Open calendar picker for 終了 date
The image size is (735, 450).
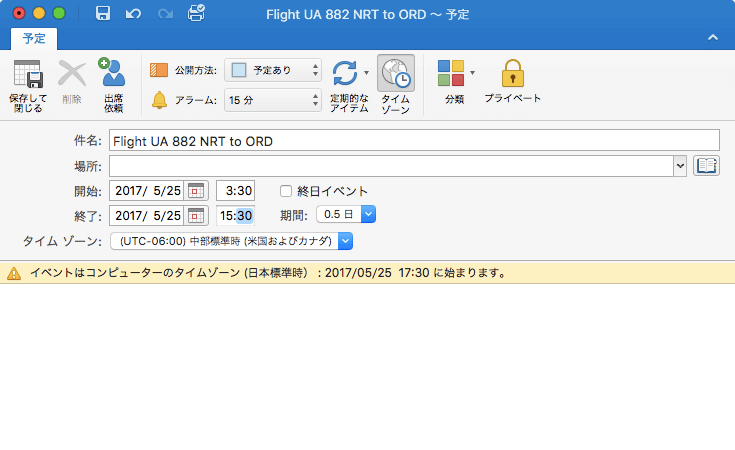(x=196, y=216)
